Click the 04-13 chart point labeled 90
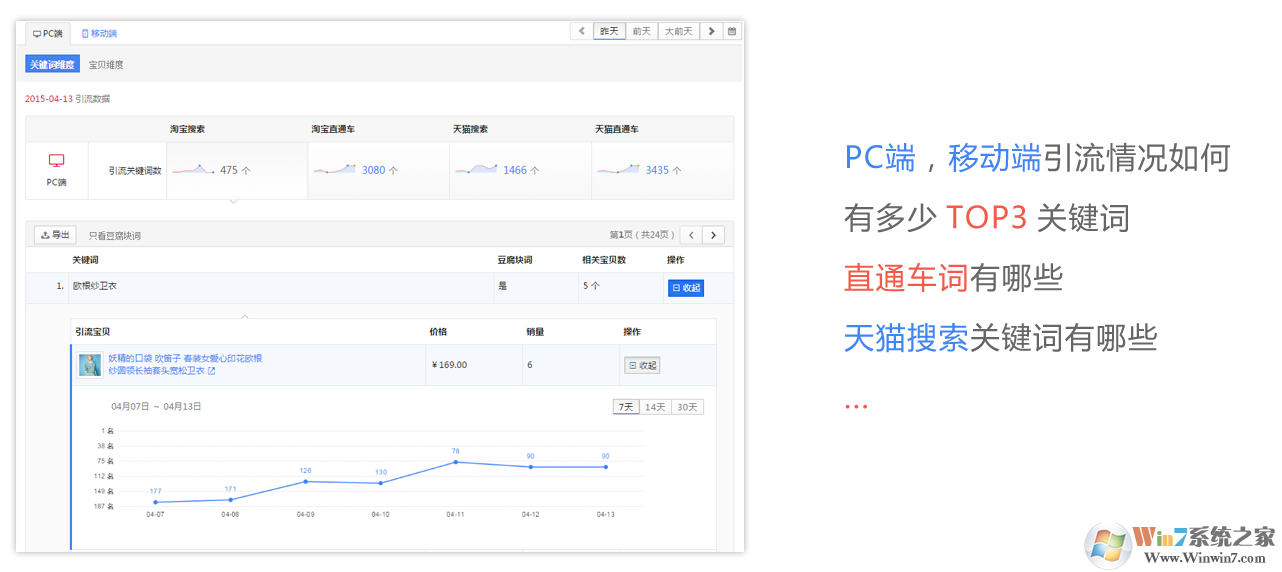The image size is (1282, 572). coord(606,467)
